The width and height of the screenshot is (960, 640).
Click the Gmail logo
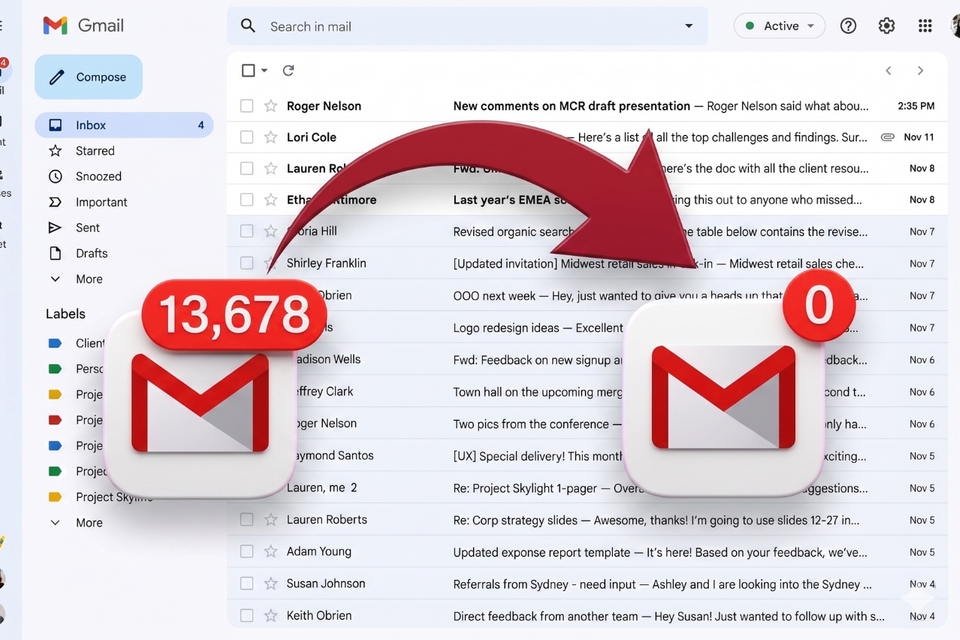(x=83, y=26)
